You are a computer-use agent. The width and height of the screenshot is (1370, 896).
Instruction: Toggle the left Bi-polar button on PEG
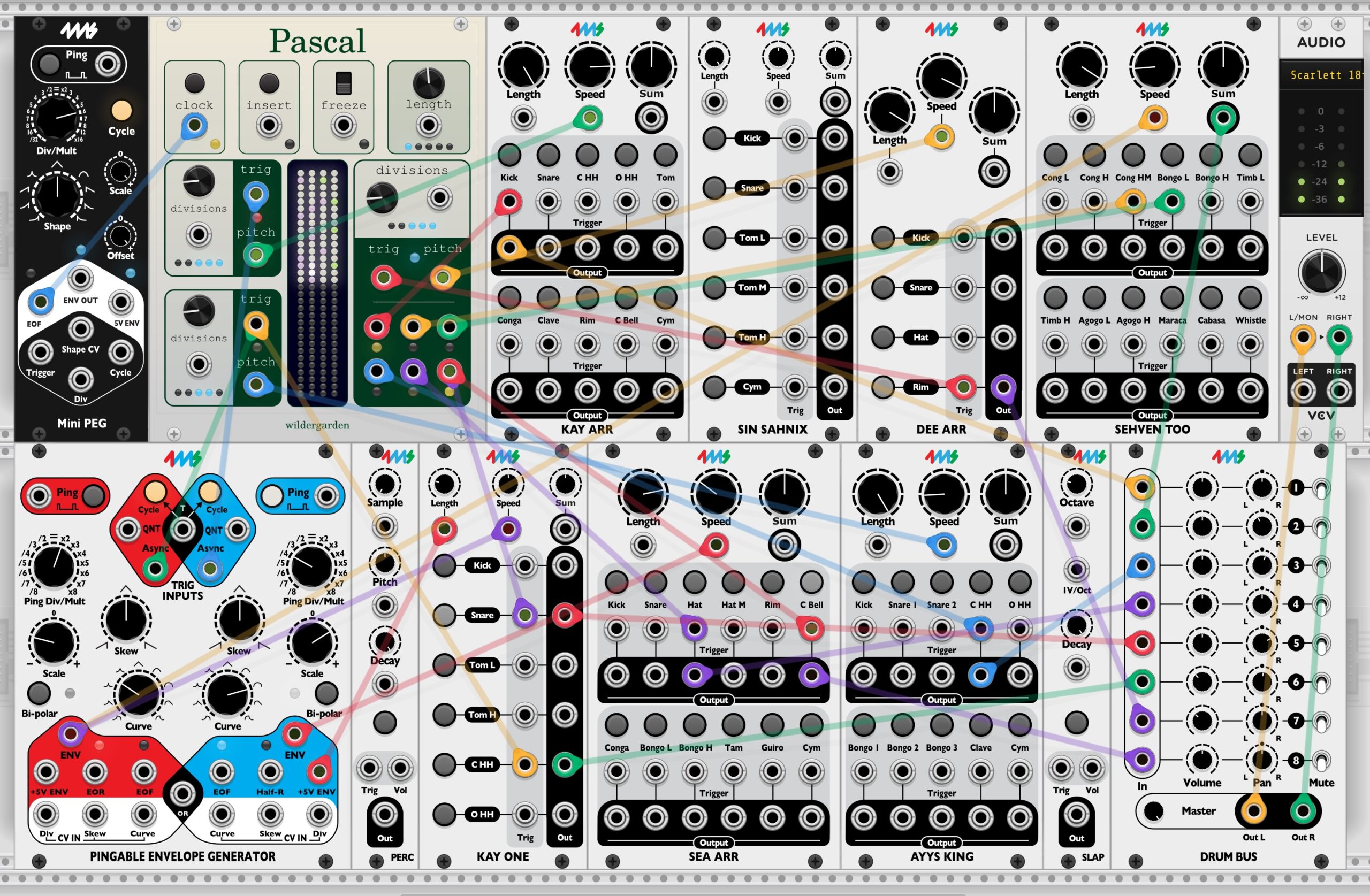pyautogui.click(x=39, y=693)
